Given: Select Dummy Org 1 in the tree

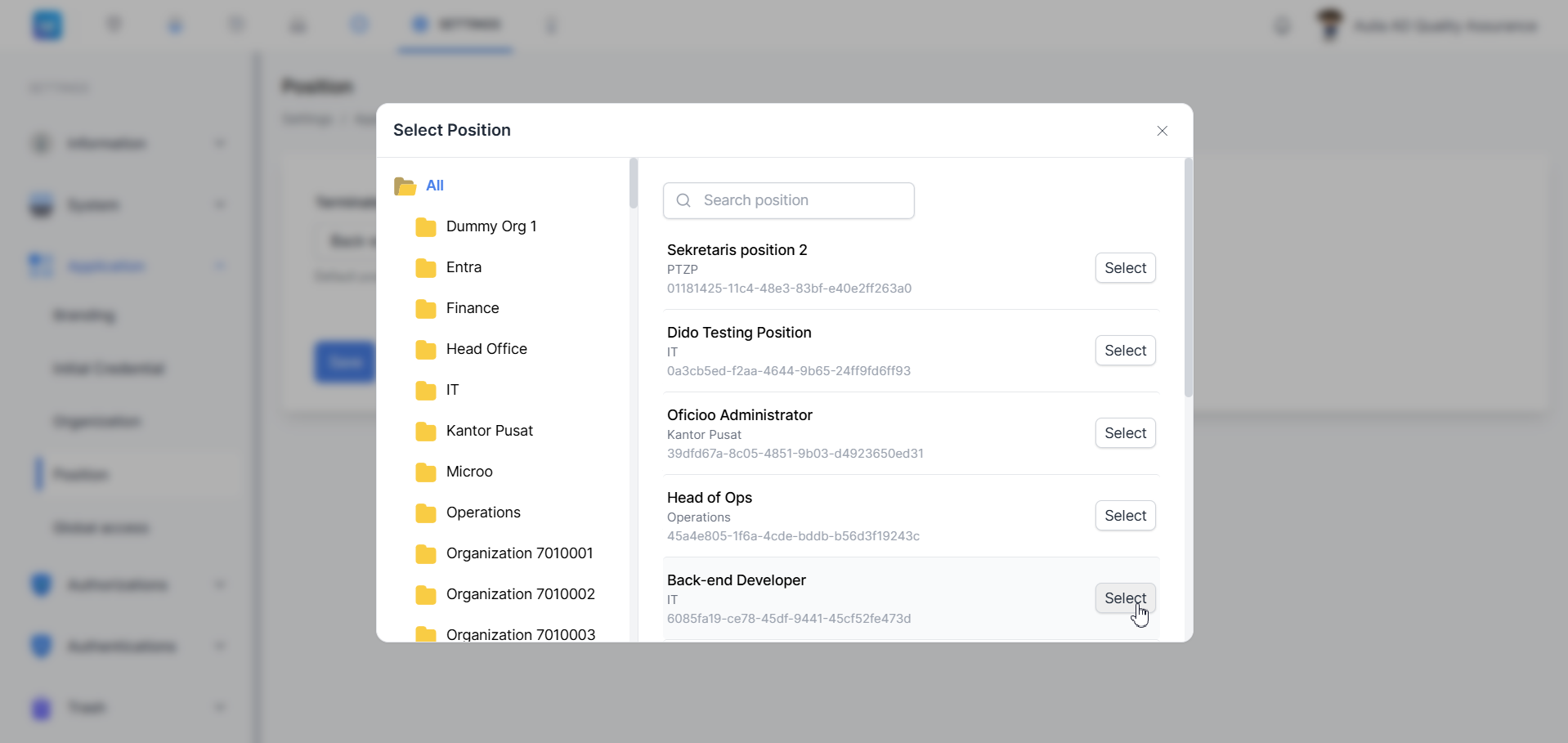Looking at the screenshot, I should [491, 226].
